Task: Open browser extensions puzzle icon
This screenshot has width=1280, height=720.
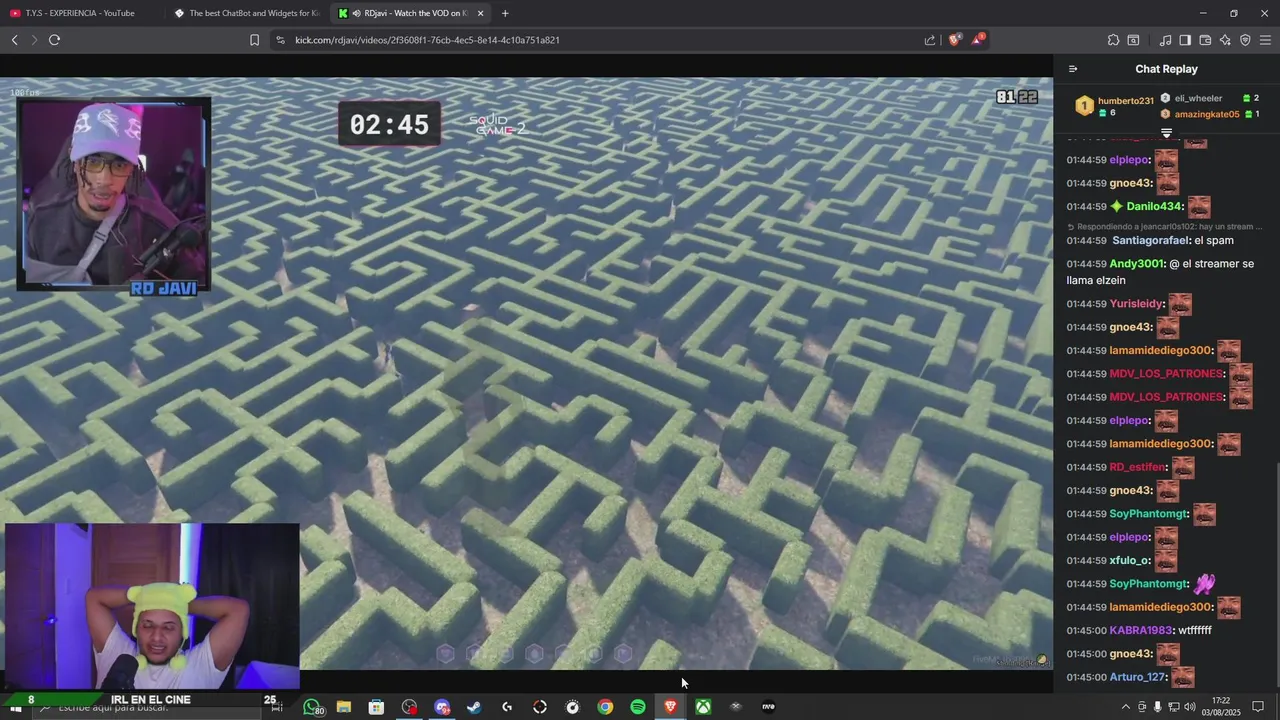Action: tap(1113, 40)
